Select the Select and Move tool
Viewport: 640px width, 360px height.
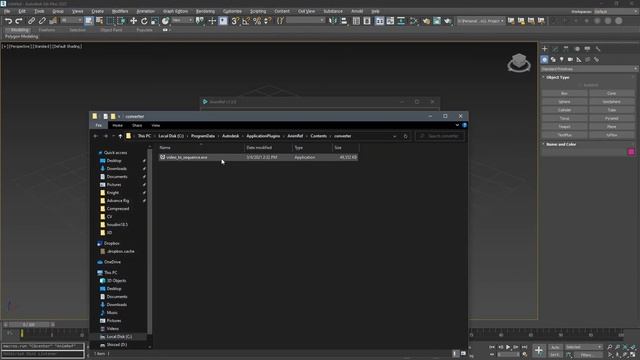point(133,21)
